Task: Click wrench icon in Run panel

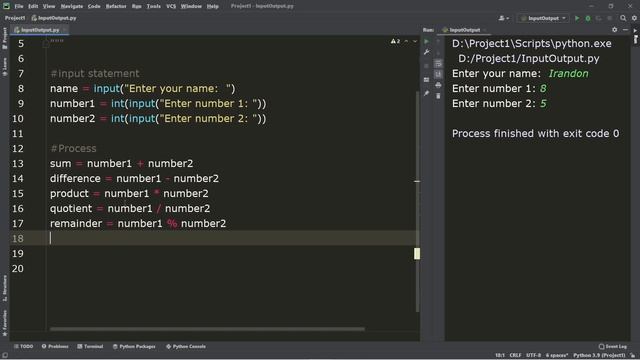Action: pyautogui.click(x=427, y=52)
